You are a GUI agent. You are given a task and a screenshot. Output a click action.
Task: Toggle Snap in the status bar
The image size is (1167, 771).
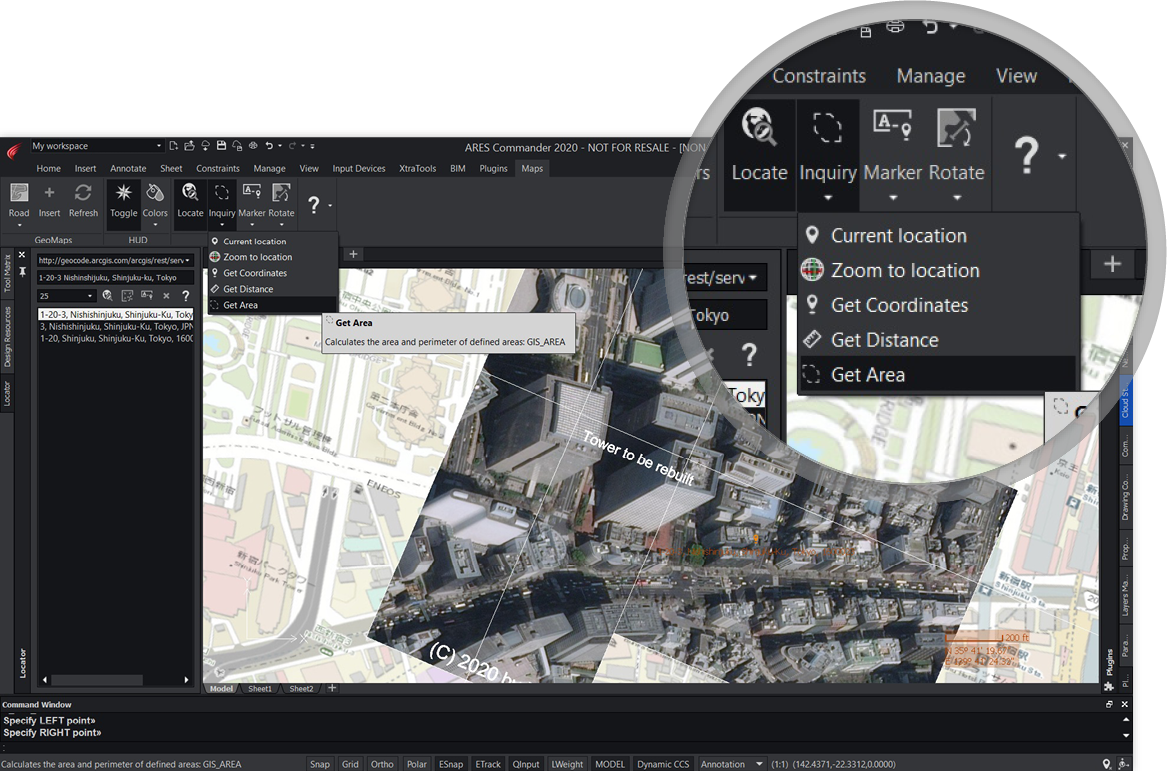pos(319,764)
